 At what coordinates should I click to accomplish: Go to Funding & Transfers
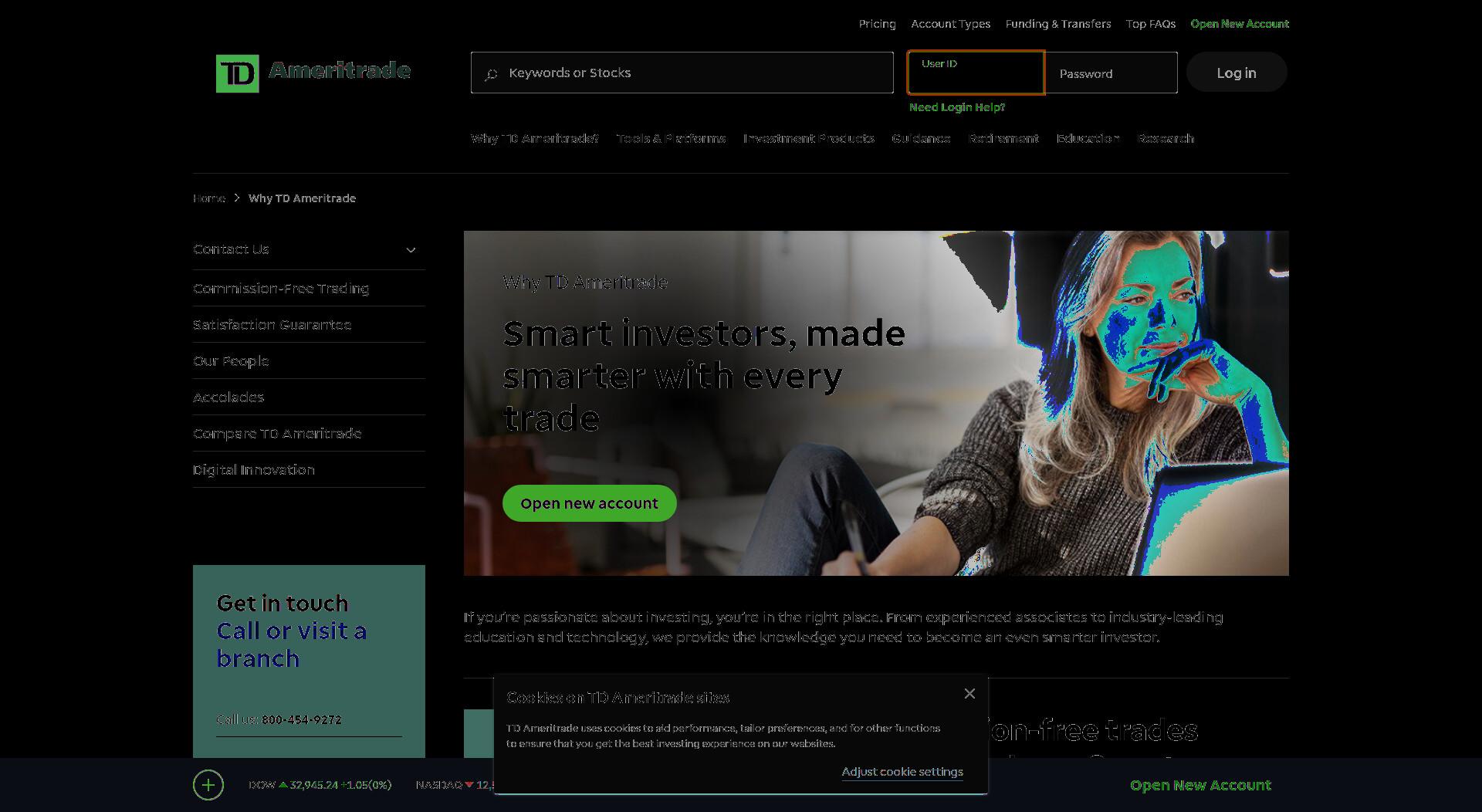1057,24
